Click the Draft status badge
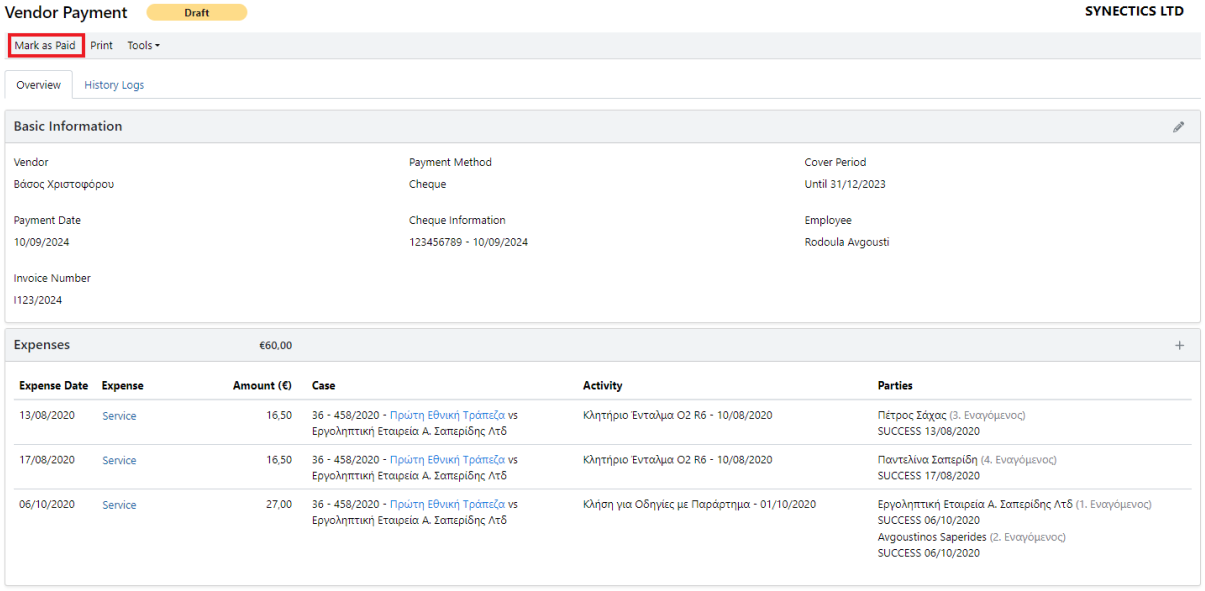 point(196,13)
